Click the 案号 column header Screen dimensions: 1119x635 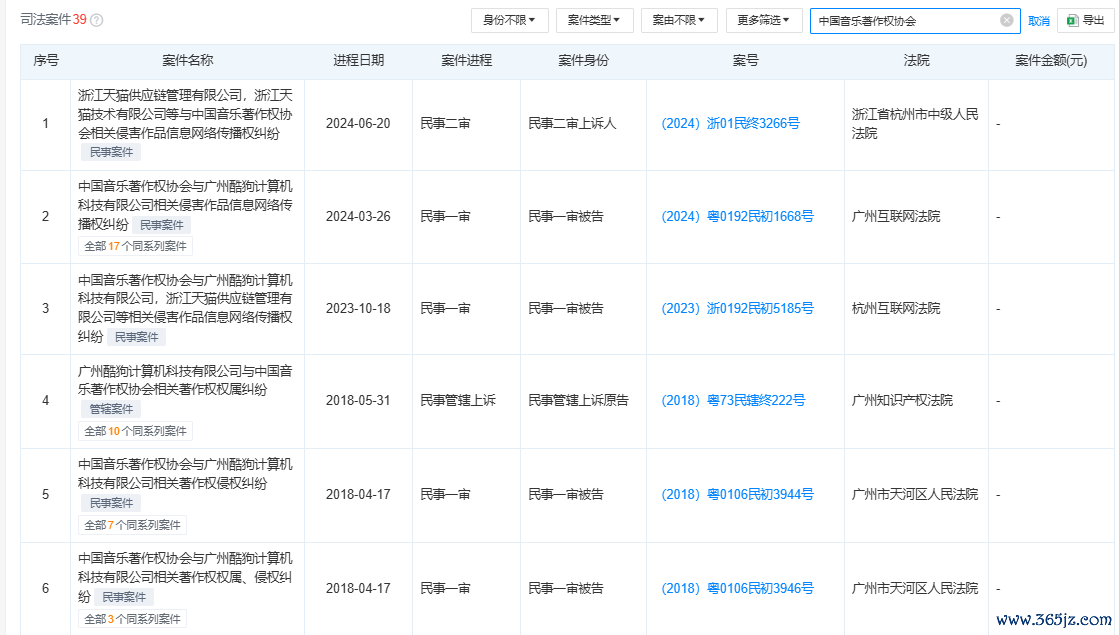745,61
